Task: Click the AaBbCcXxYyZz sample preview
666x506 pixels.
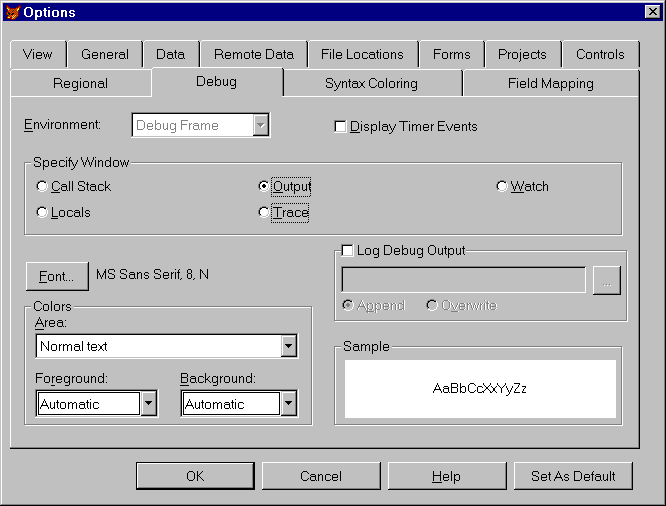Action: 480,388
